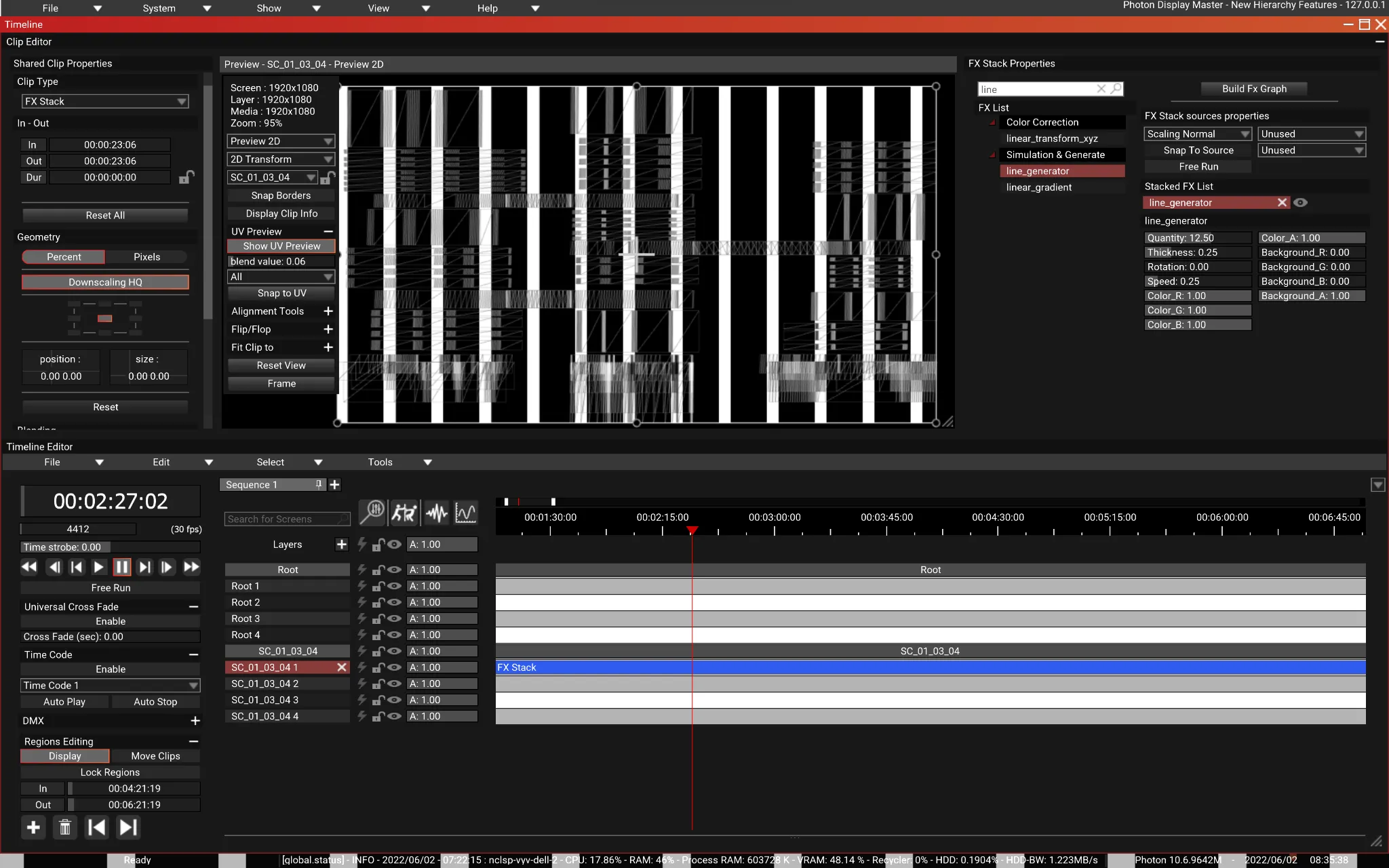Toggle eye visibility of stacked line_generator
Screen dimensions: 1389x868
(x=1300, y=203)
